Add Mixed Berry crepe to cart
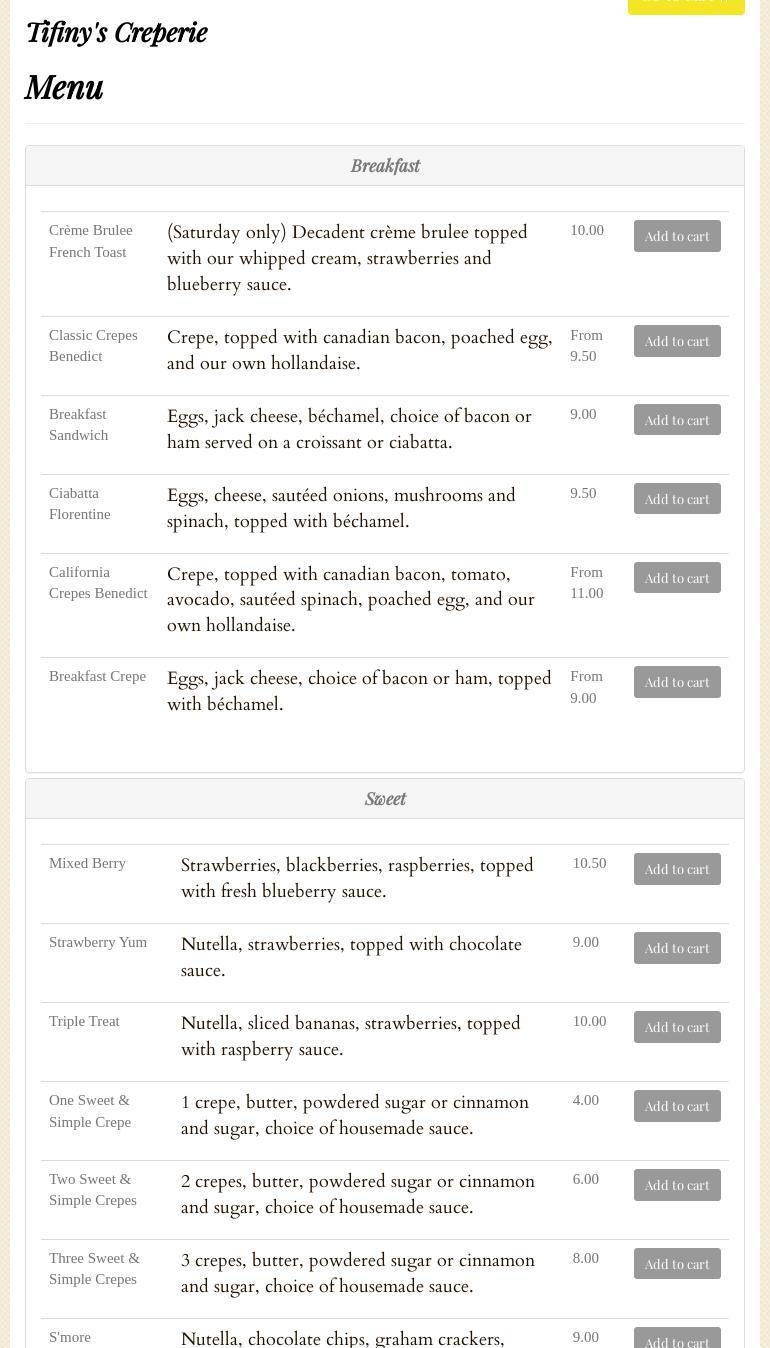 click(677, 869)
